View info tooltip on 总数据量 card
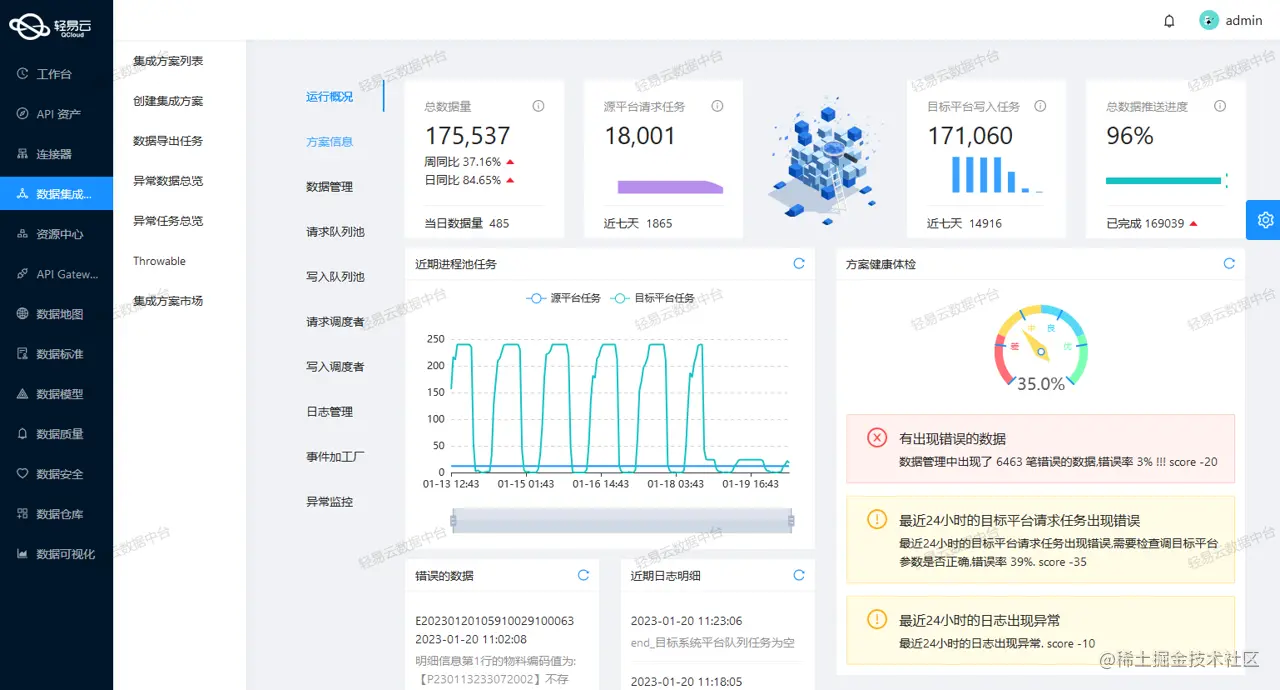 pos(538,105)
